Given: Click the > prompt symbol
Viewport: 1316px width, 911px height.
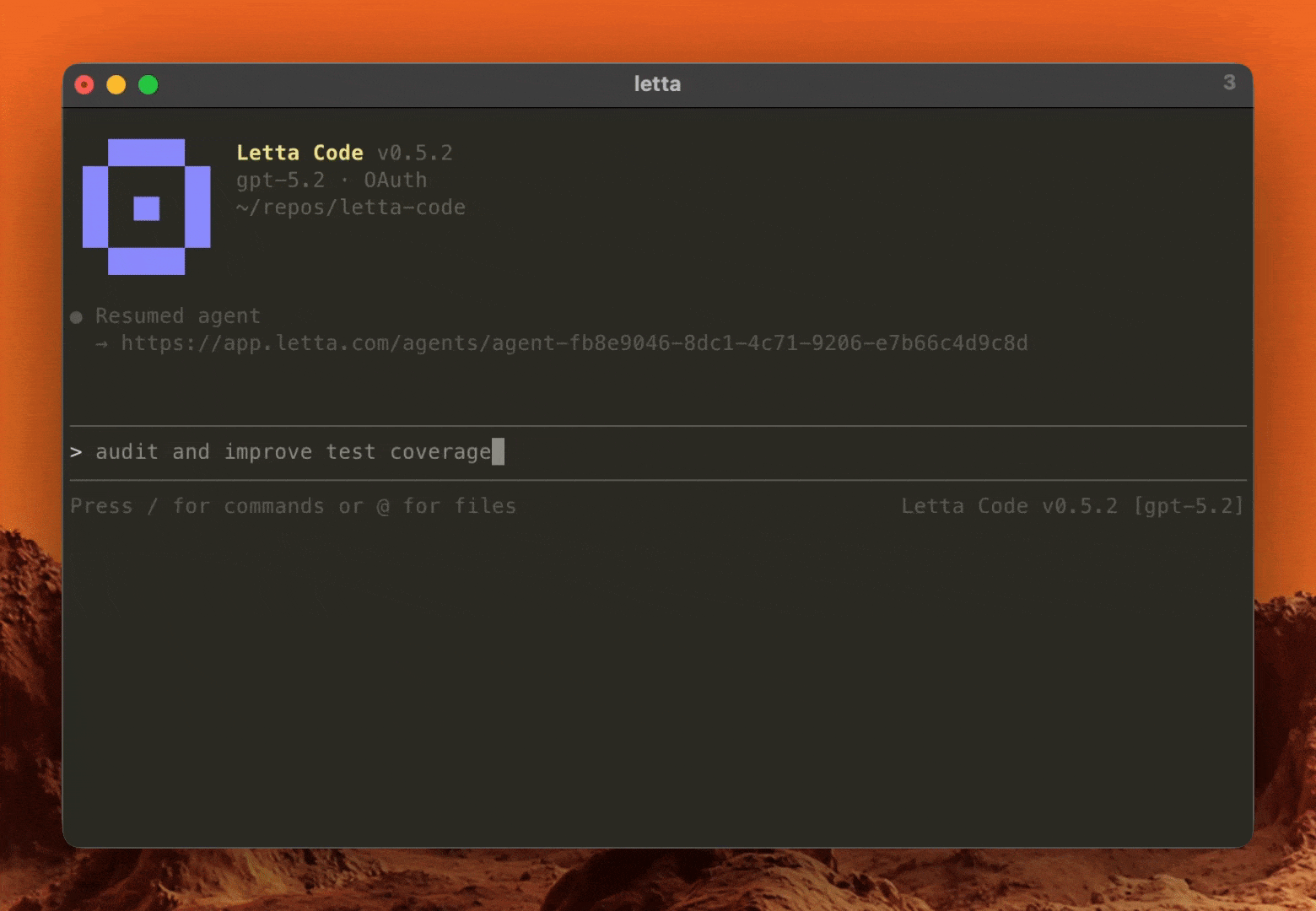Looking at the screenshot, I should tap(76, 452).
